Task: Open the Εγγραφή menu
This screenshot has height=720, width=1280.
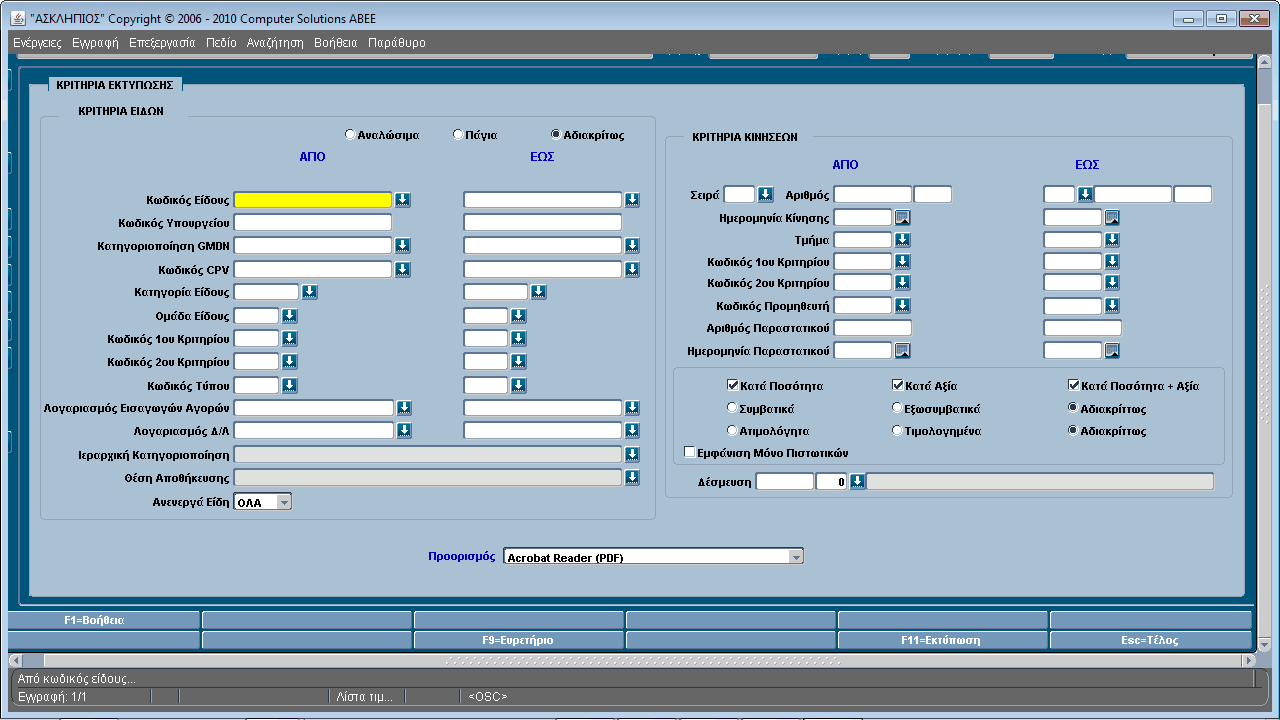Action: [95, 43]
